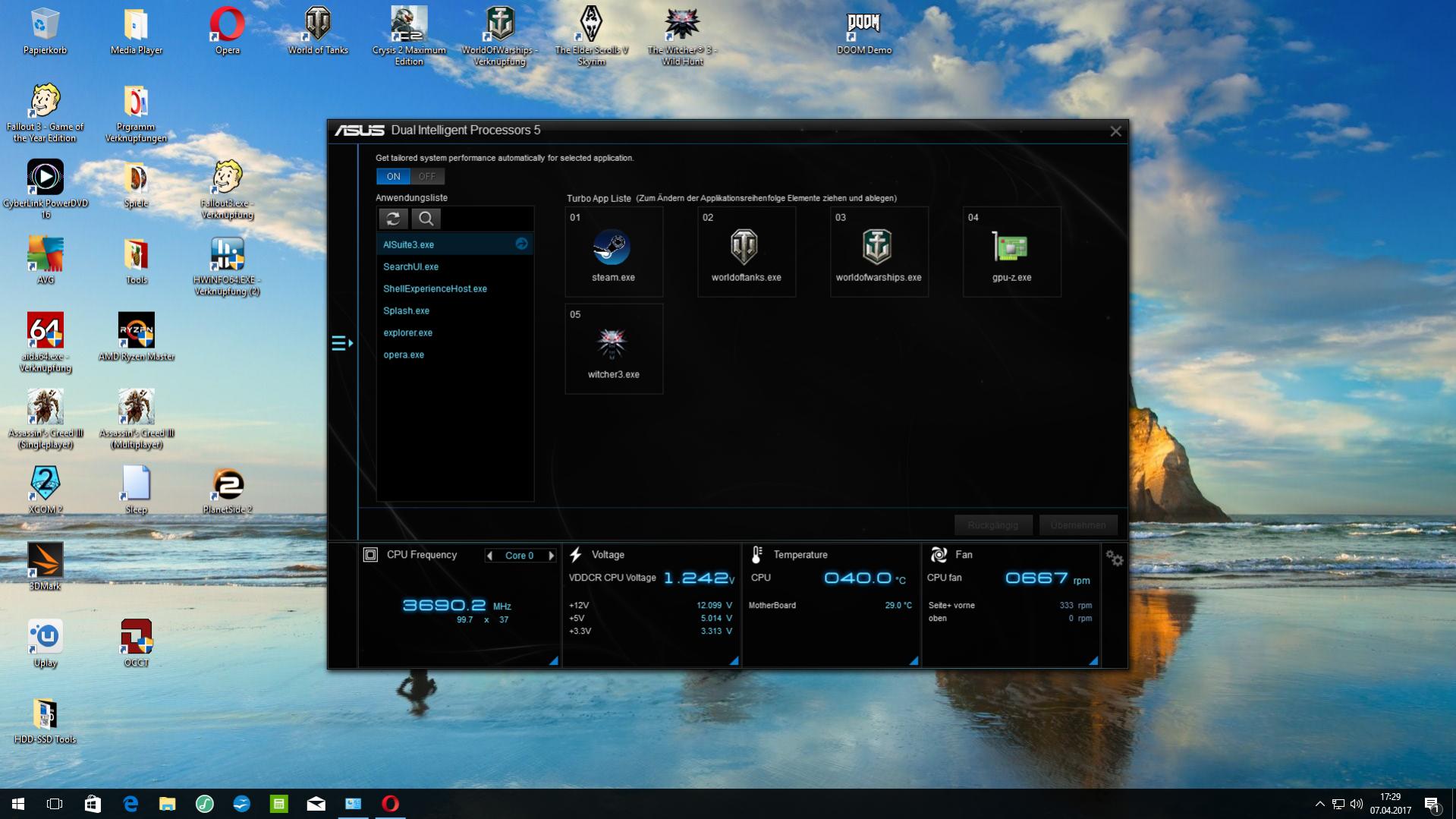Select the PlanetSide 2 desktop shortcut
Screen dimensions: 1456x819
[227, 490]
